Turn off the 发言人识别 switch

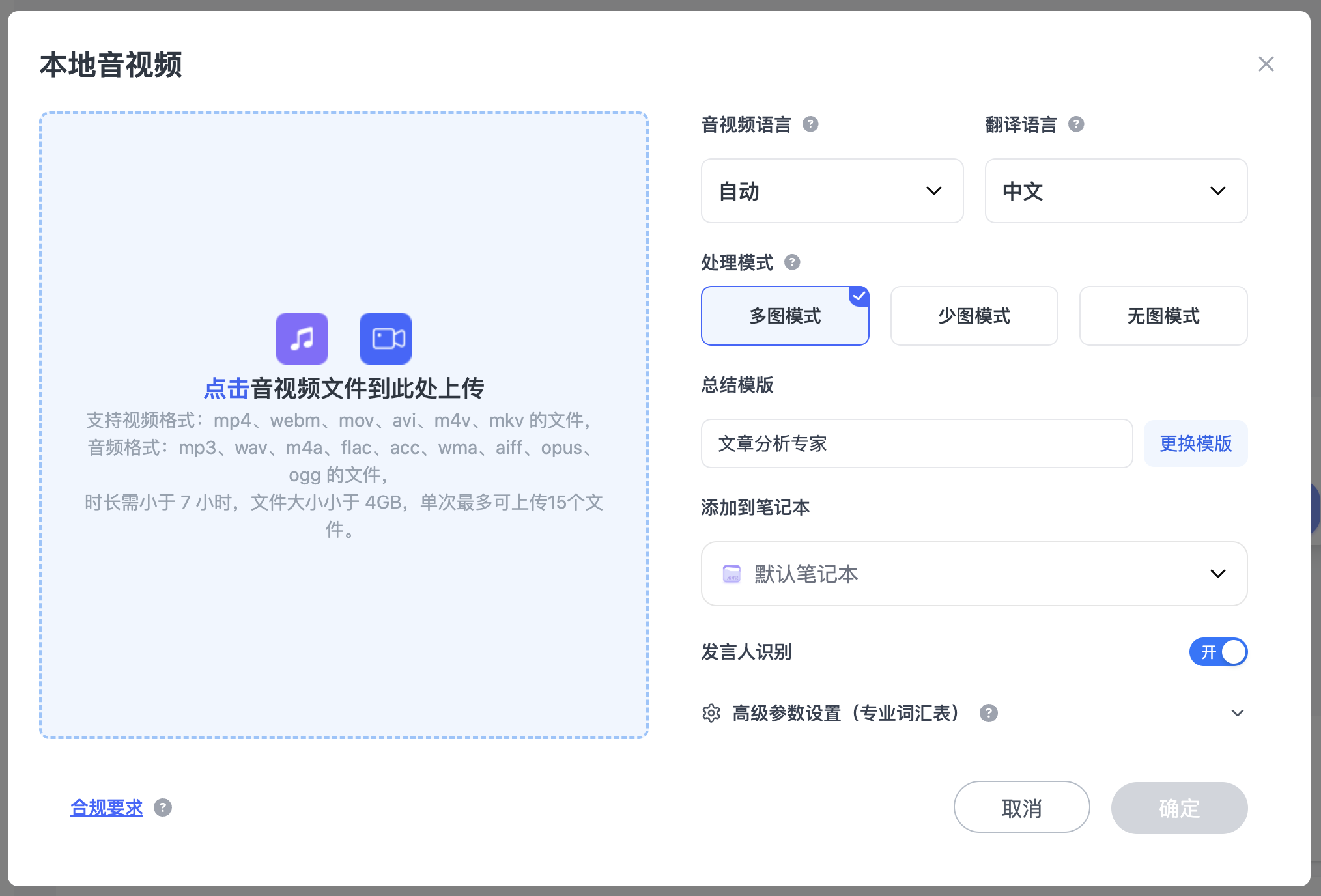[x=1218, y=652]
